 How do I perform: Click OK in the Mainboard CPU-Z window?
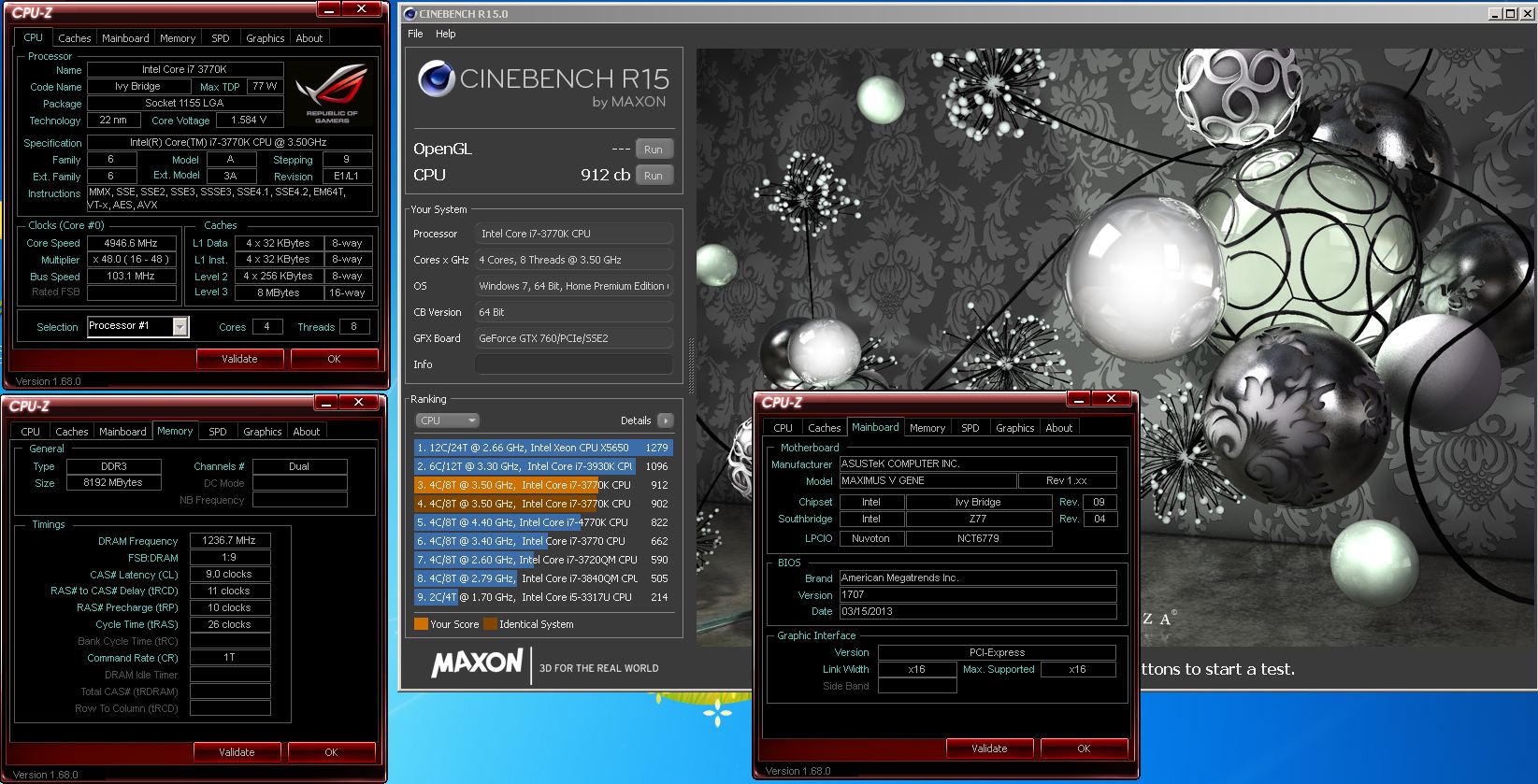[x=1084, y=748]
